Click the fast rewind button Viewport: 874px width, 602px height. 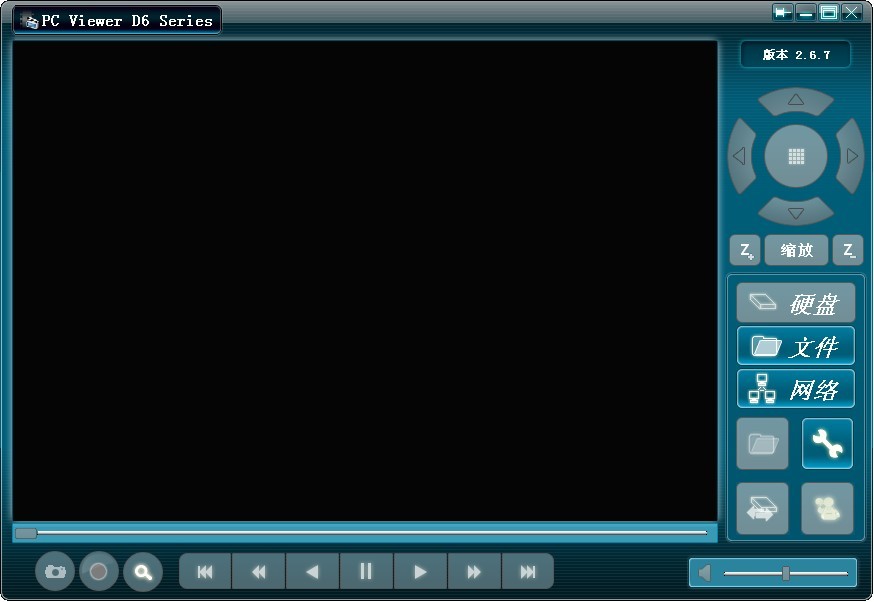pyautogui.click(x=259, y=571)
